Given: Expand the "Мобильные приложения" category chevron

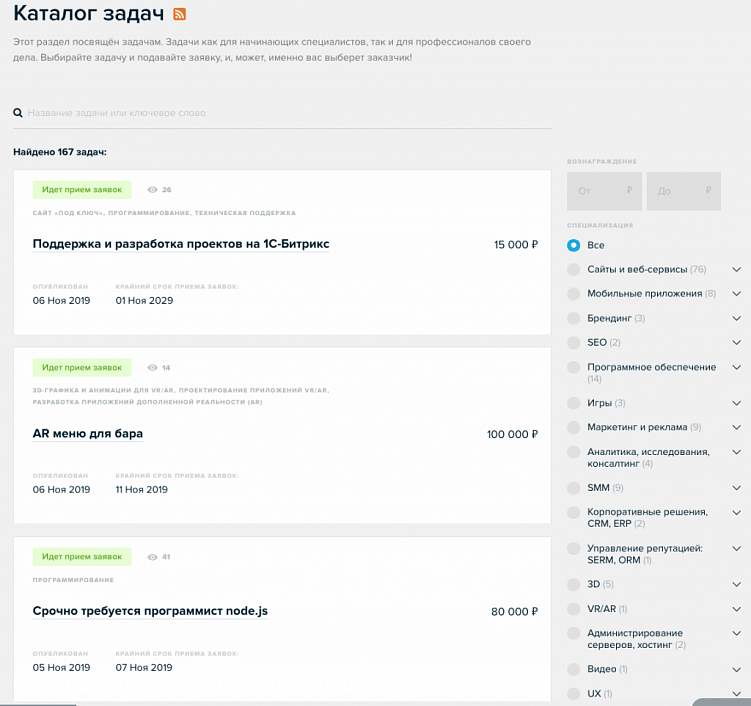Looking at the screenshot, I should tap(737, 294).
